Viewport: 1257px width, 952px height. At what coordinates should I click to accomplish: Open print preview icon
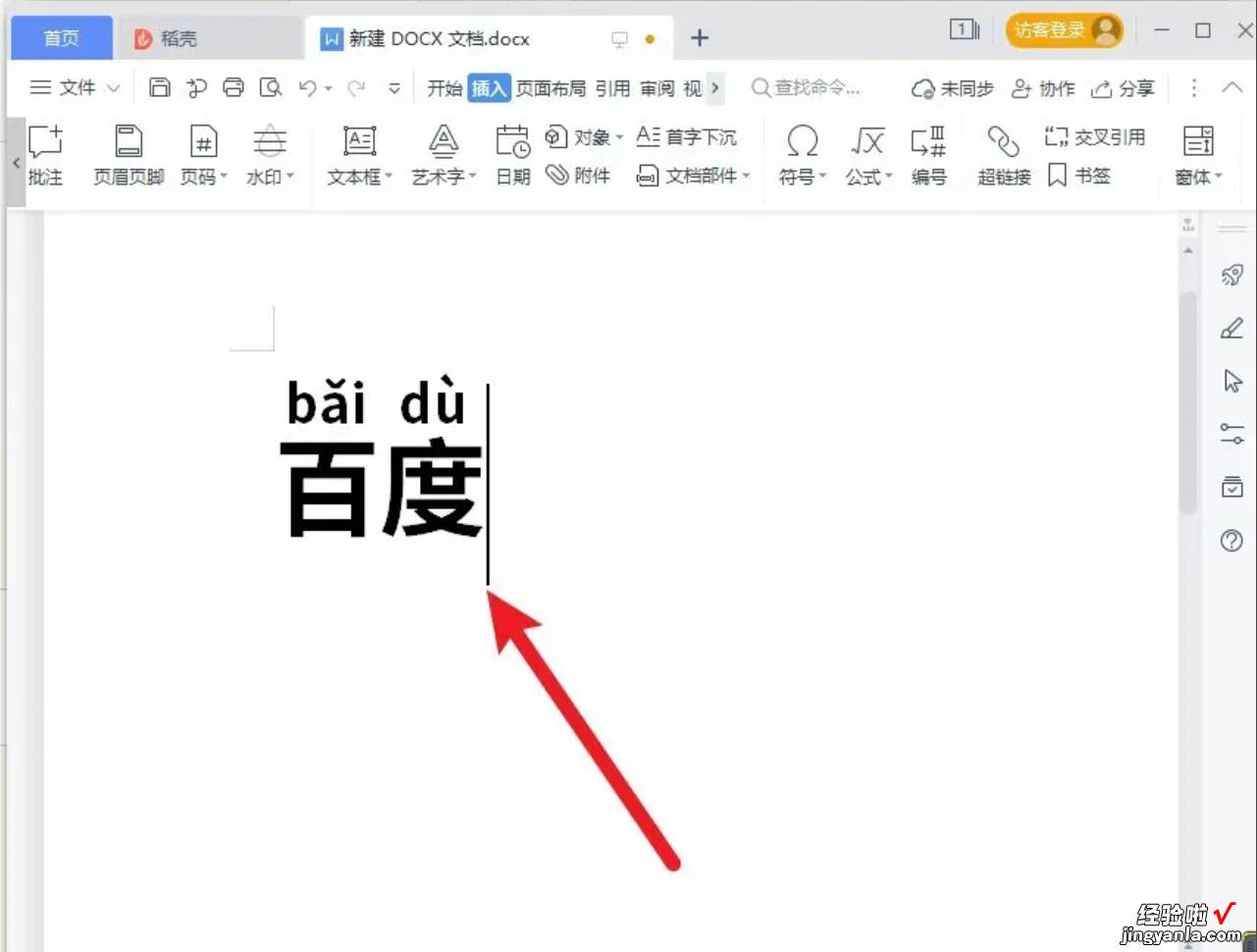coord(270,87)
